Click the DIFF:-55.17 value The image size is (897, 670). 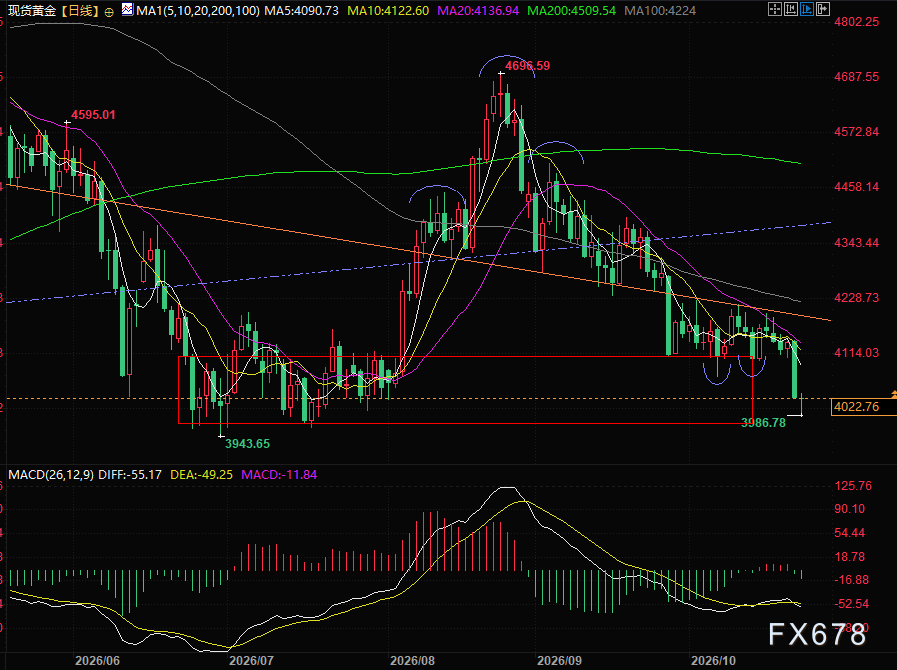coord(130,475)
